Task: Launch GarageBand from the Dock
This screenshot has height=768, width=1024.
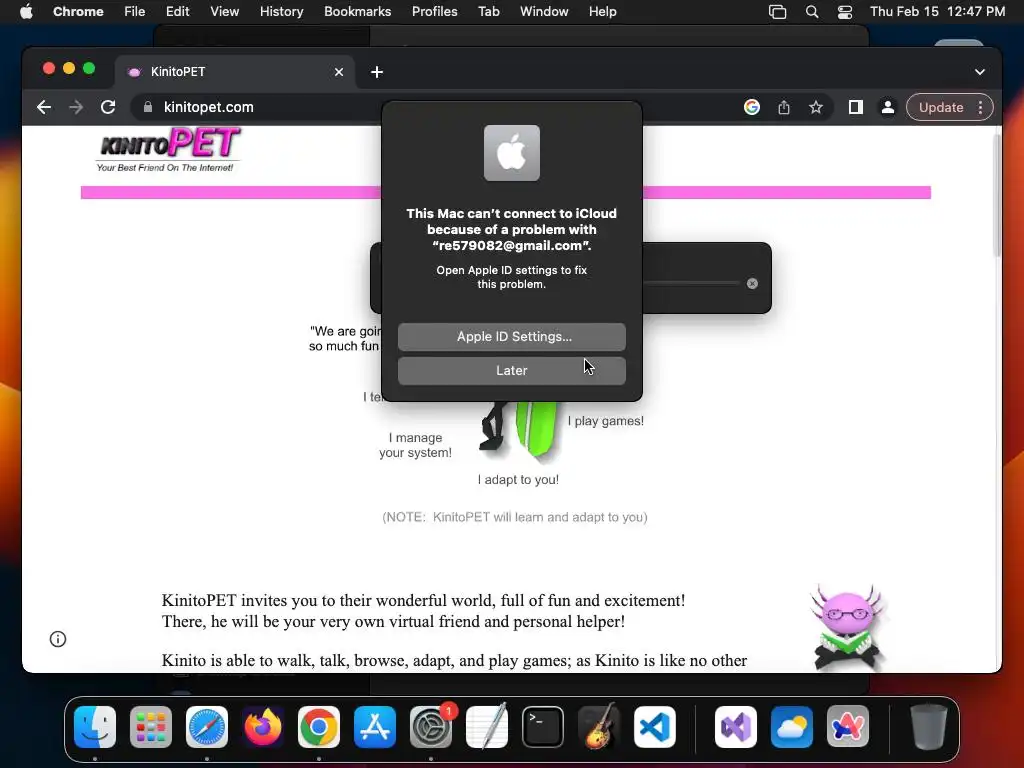Action: coord(599,727)
